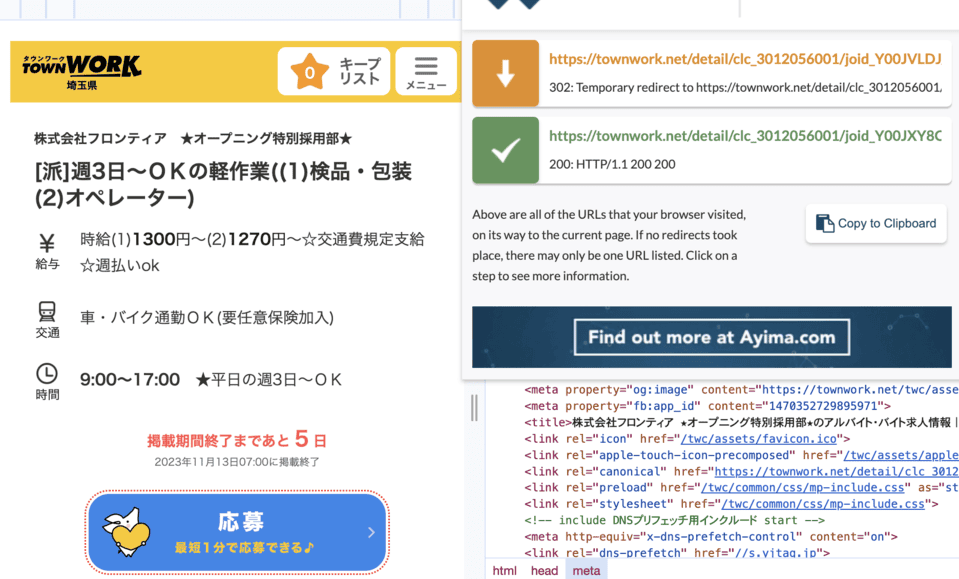Viewport: 959px width, 579px height.
Task: Open the apple-touch-icon href link
Action: [x=901, y=455]
